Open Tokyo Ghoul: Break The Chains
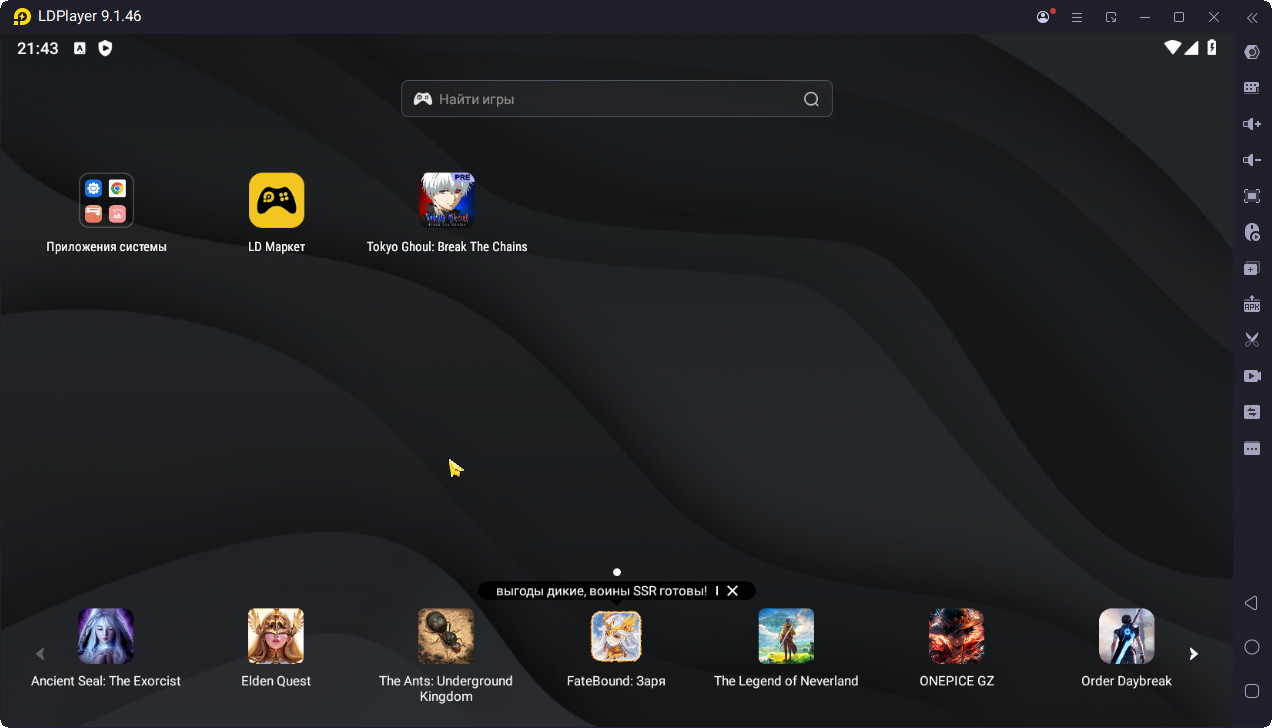1272x728 pixels. 447,200
